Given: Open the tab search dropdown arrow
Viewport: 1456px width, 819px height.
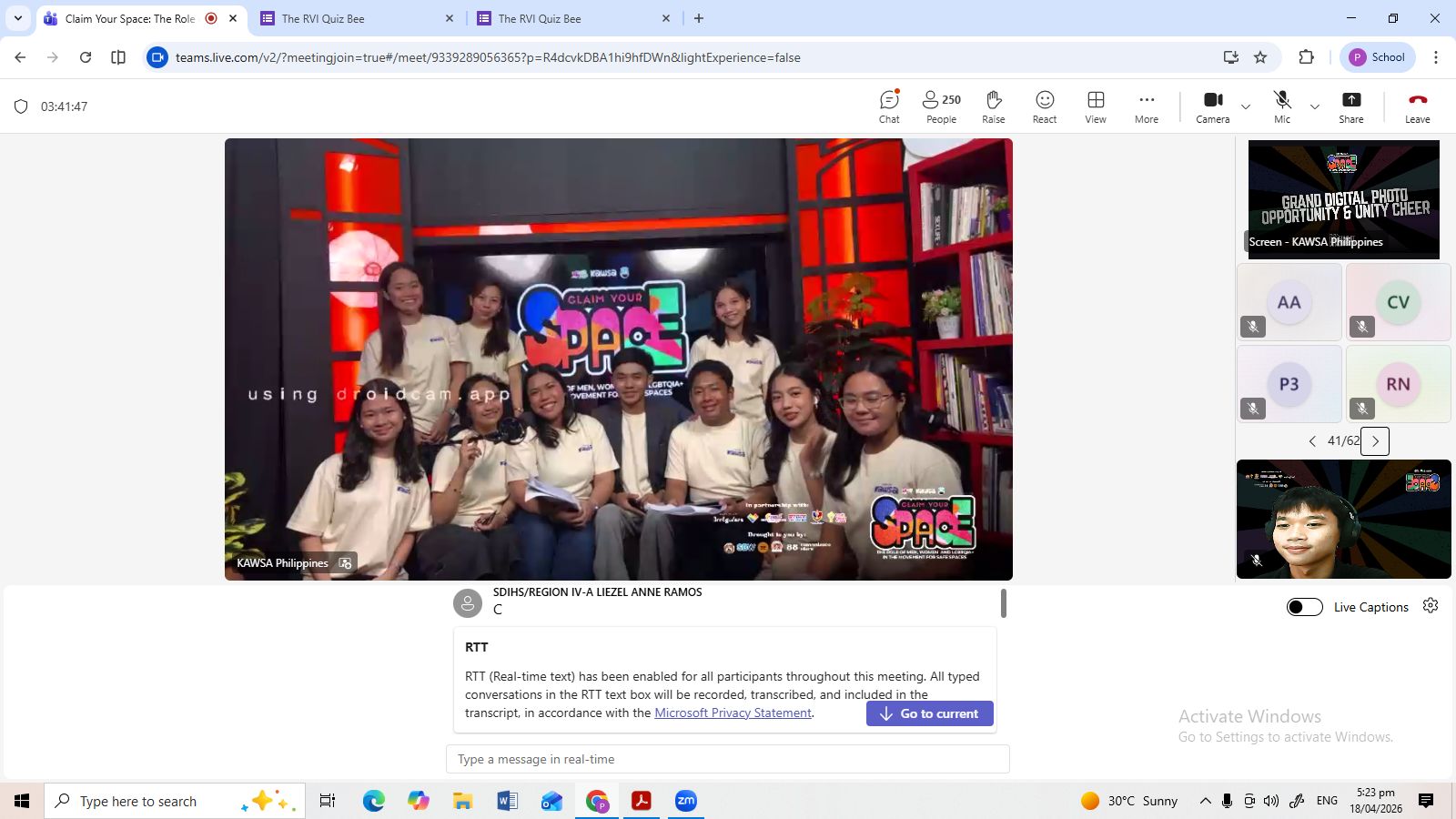Looking at the screenshot, I should pyautogui.click(x=17, y=18).
